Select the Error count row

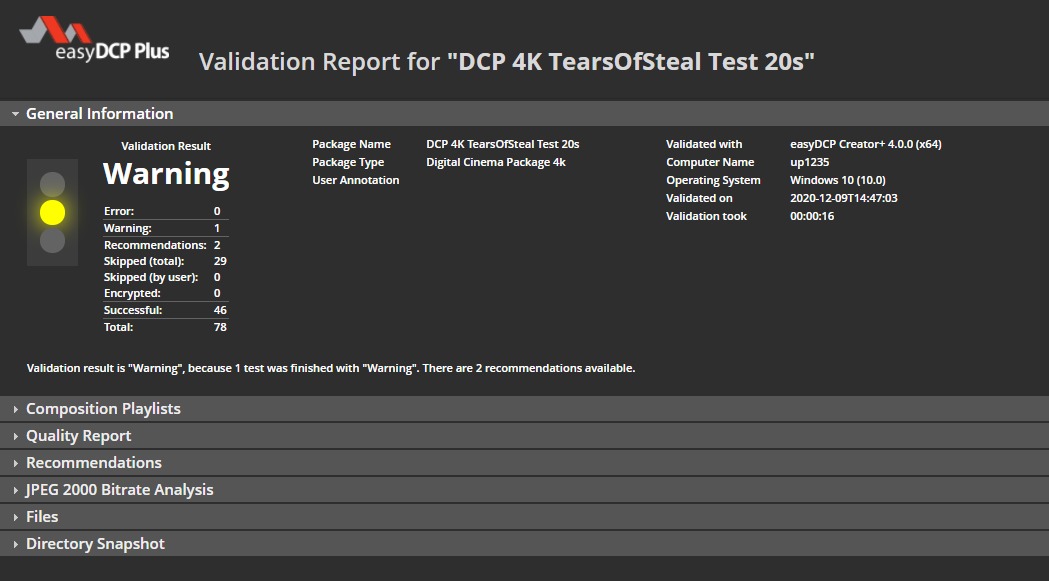click(x=165, y=211)
